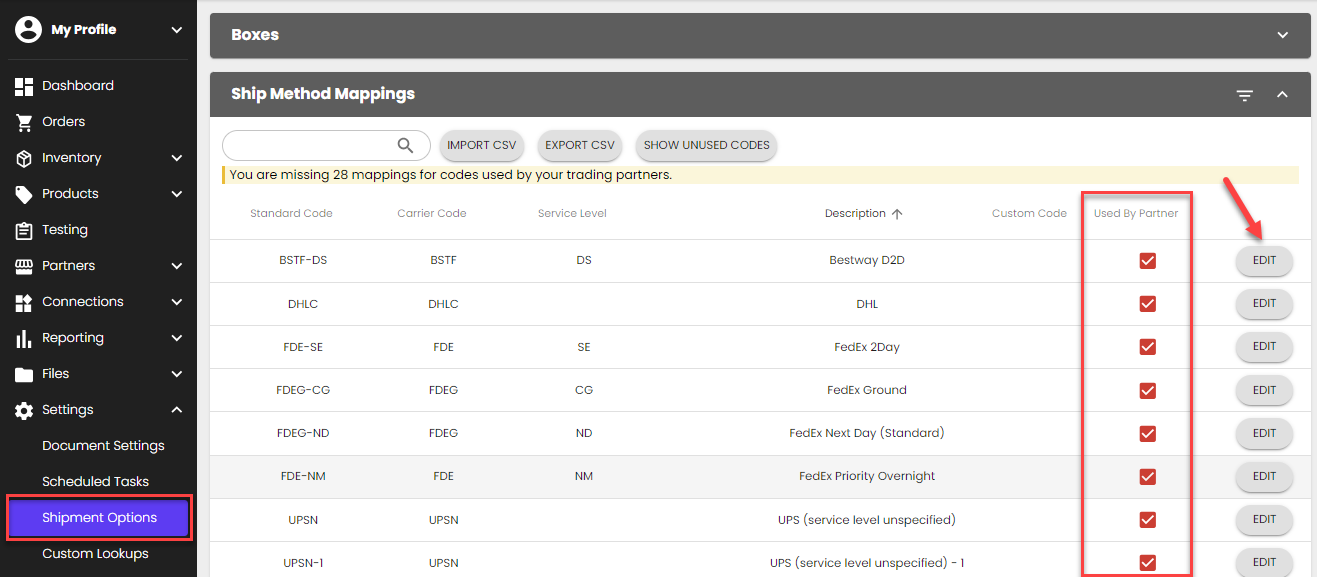Click the Dashboard grid icon in sidebar
1317x577 pixels.
click(24, 86)
